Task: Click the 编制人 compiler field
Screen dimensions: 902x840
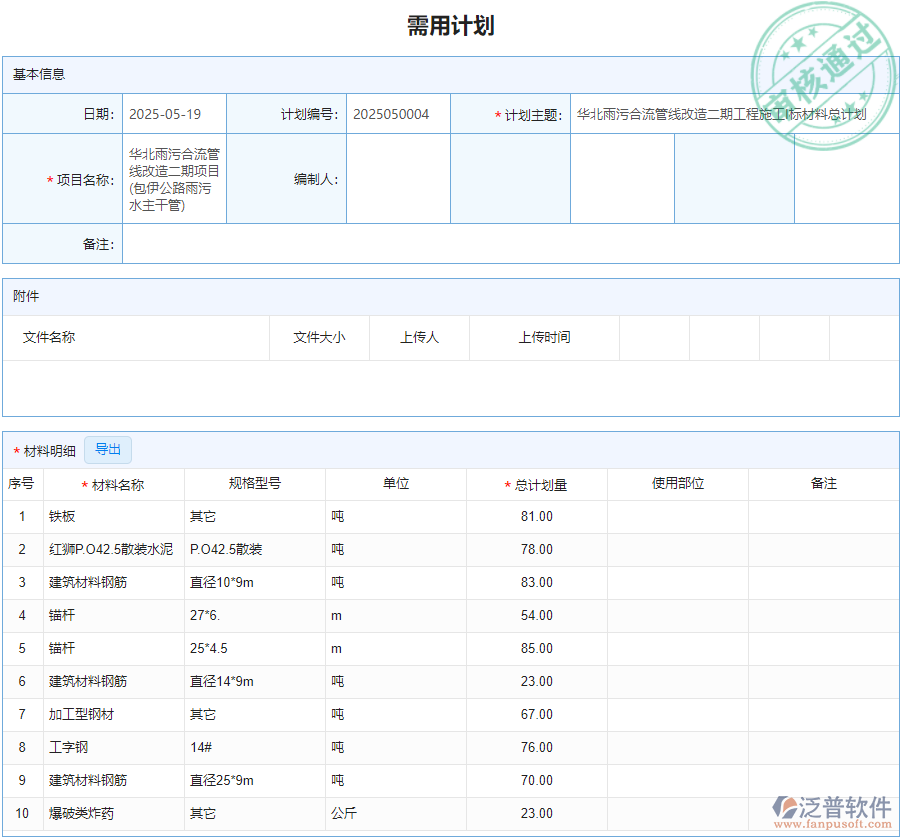Action: (x=399, y=178)
